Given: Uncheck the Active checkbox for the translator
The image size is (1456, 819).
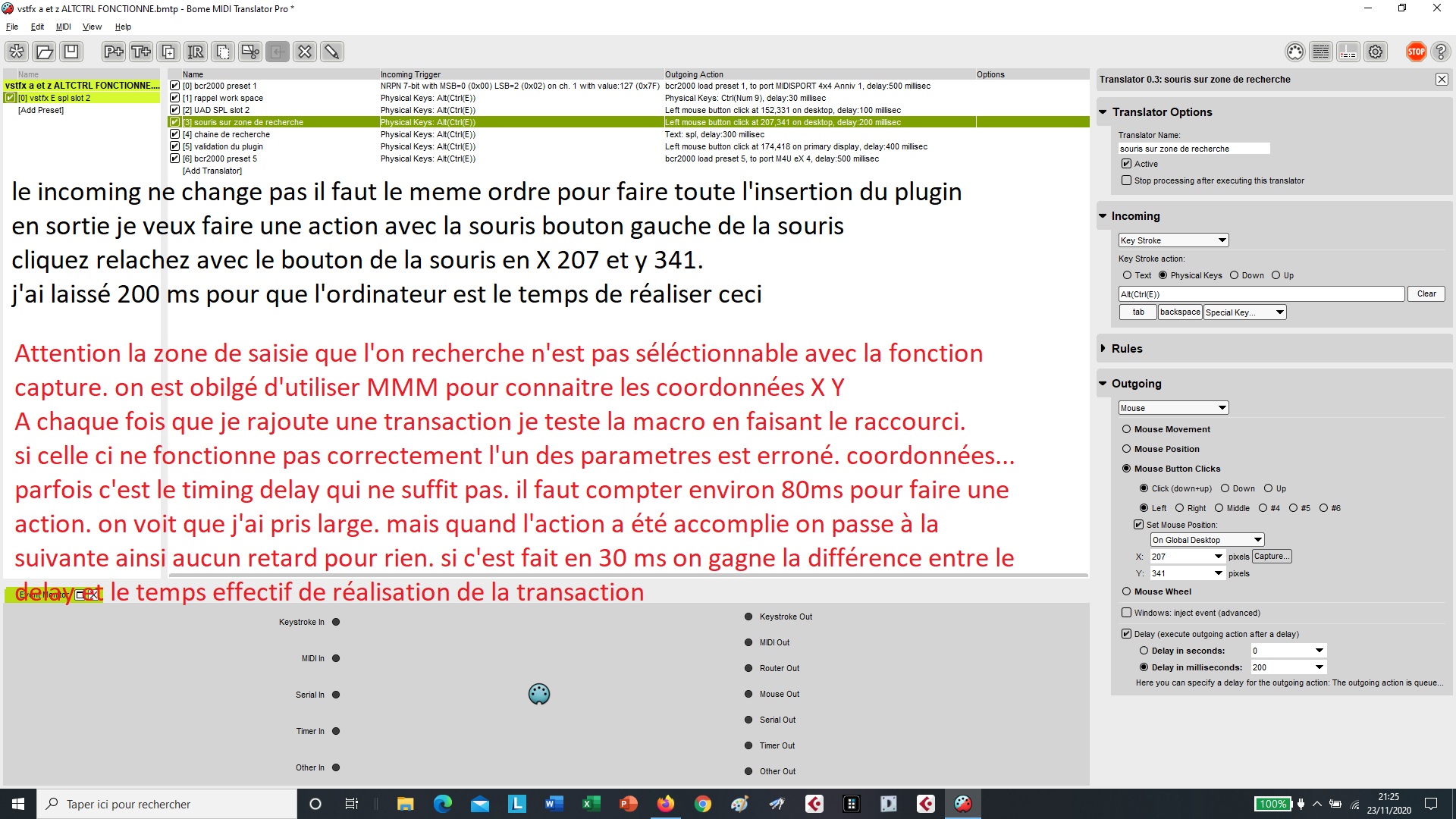Looking at the screenshot, I should point(1127,164).
